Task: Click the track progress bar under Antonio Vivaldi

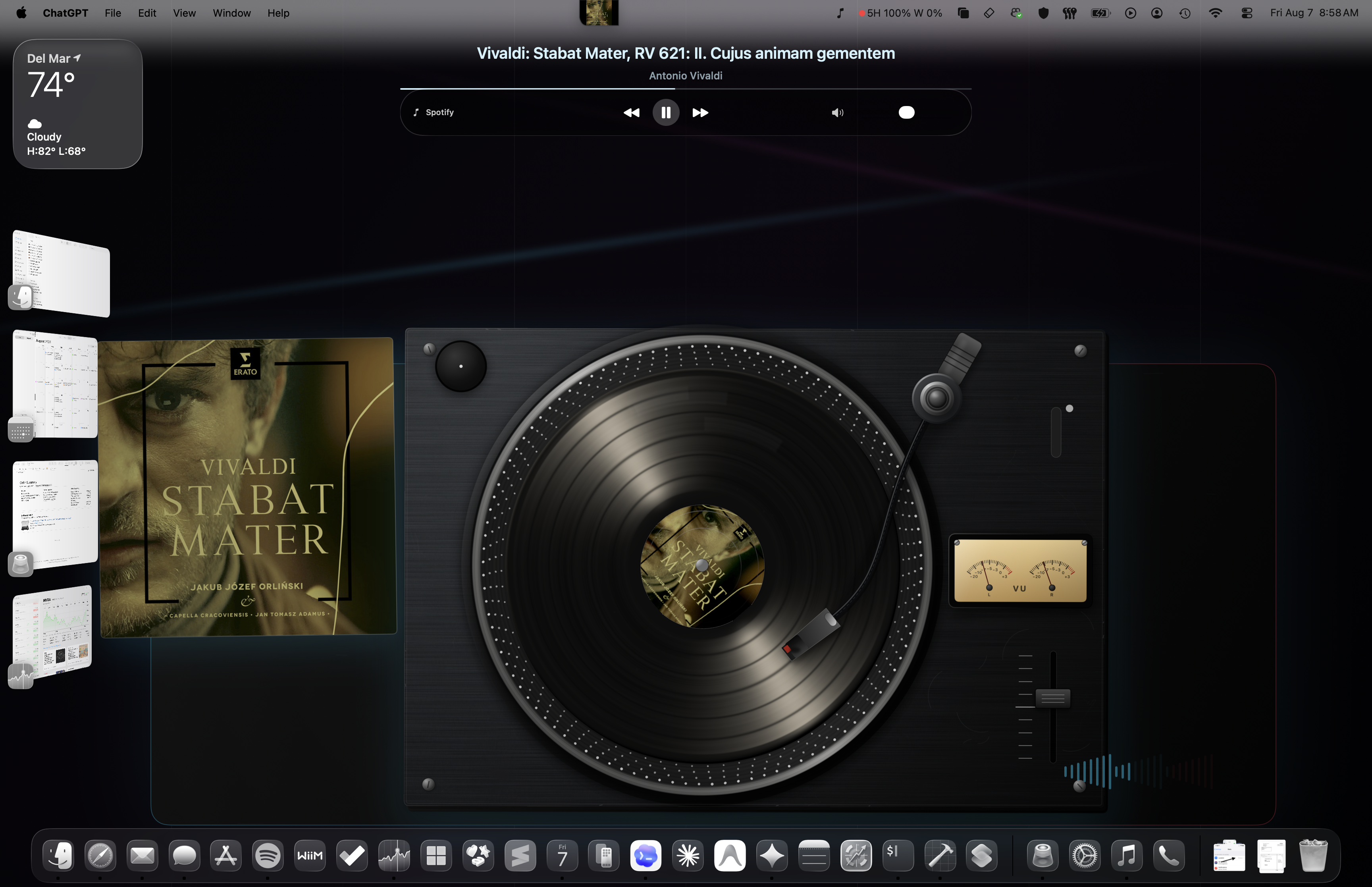Action: click(x=686, y=89)
